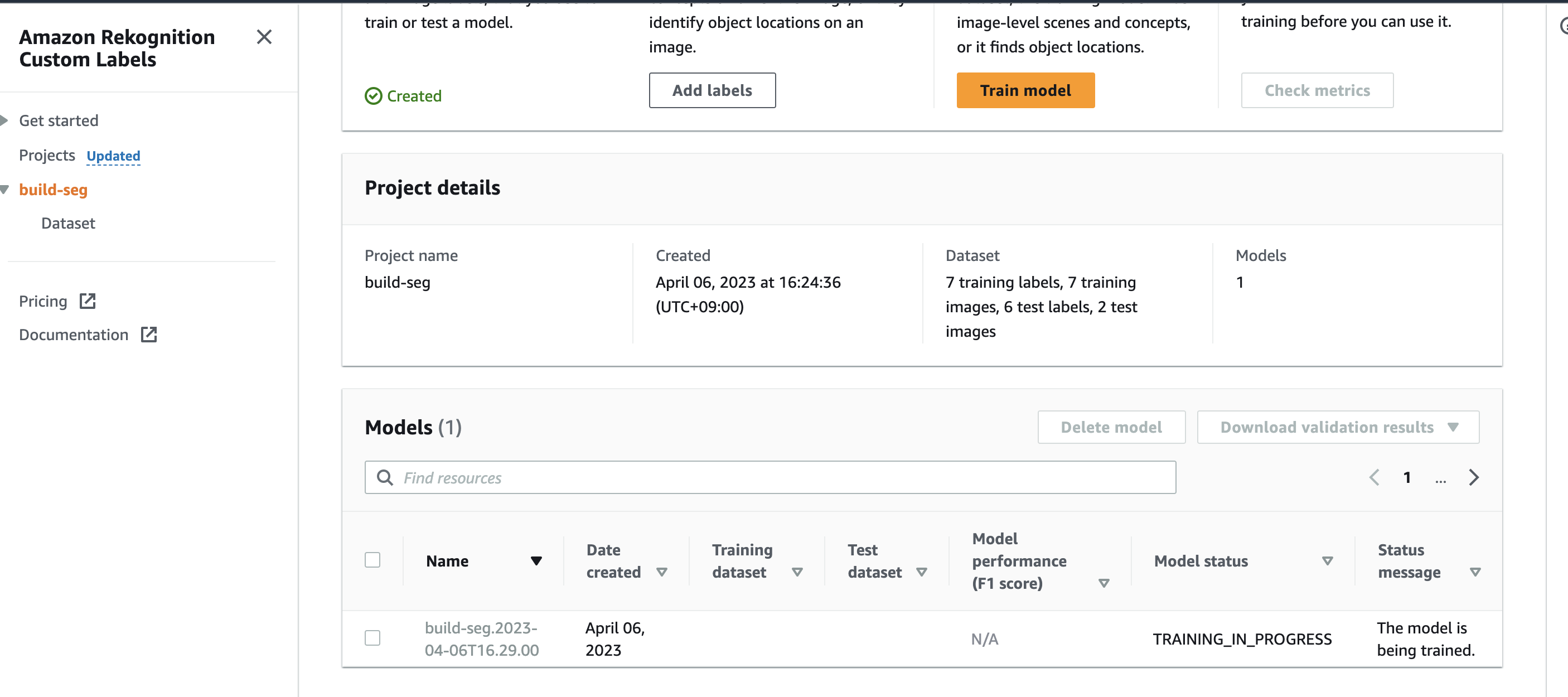Screen dimensions: 1568x697
Task: Open Documentation external link icon
Action: [x=149, y=334]
